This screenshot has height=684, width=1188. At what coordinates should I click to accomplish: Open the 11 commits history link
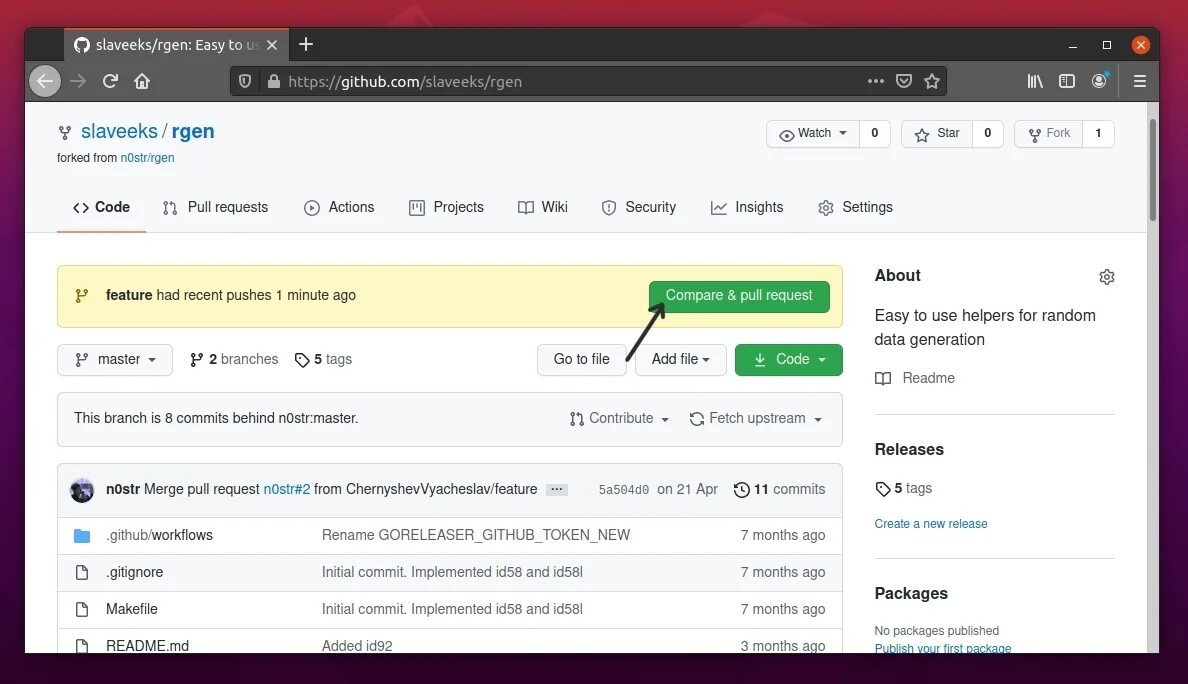pos(780,489)
